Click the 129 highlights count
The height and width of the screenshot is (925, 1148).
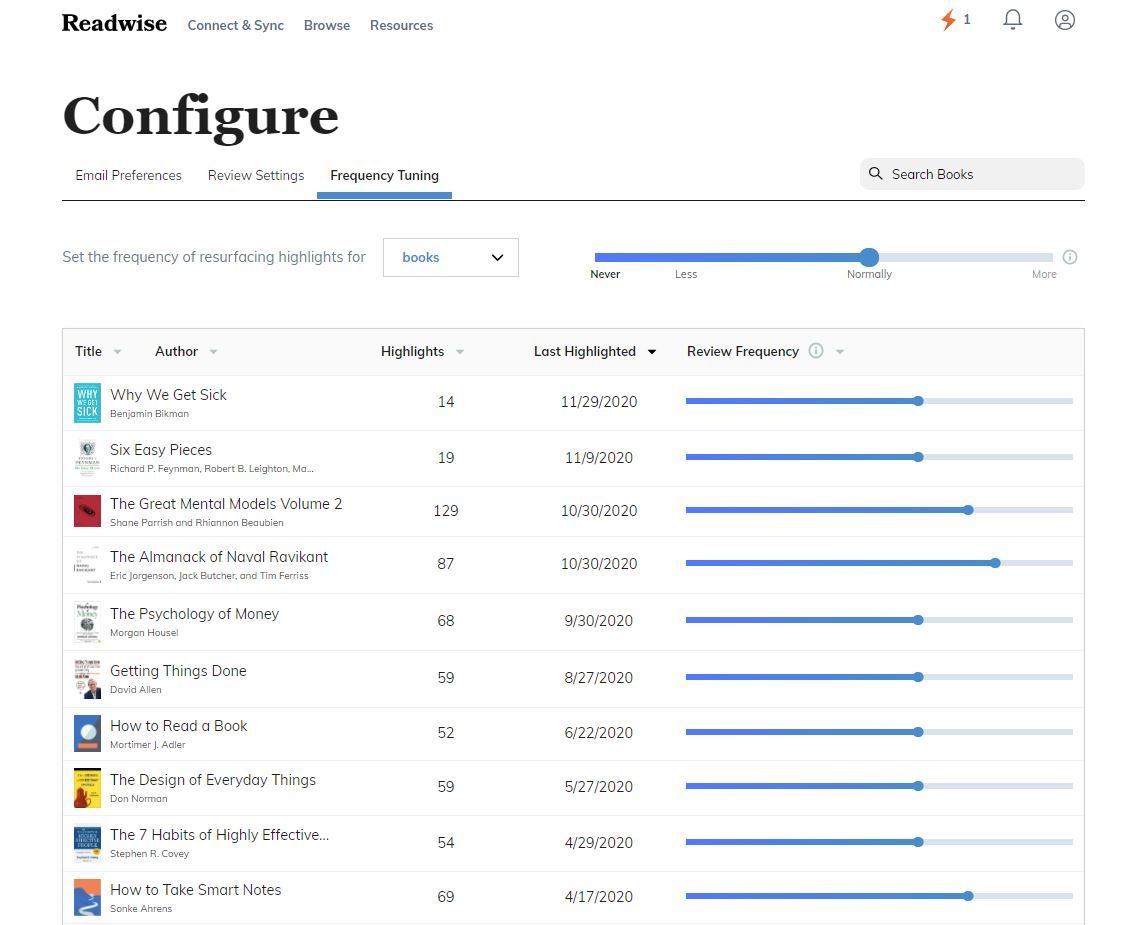point(446,510)
